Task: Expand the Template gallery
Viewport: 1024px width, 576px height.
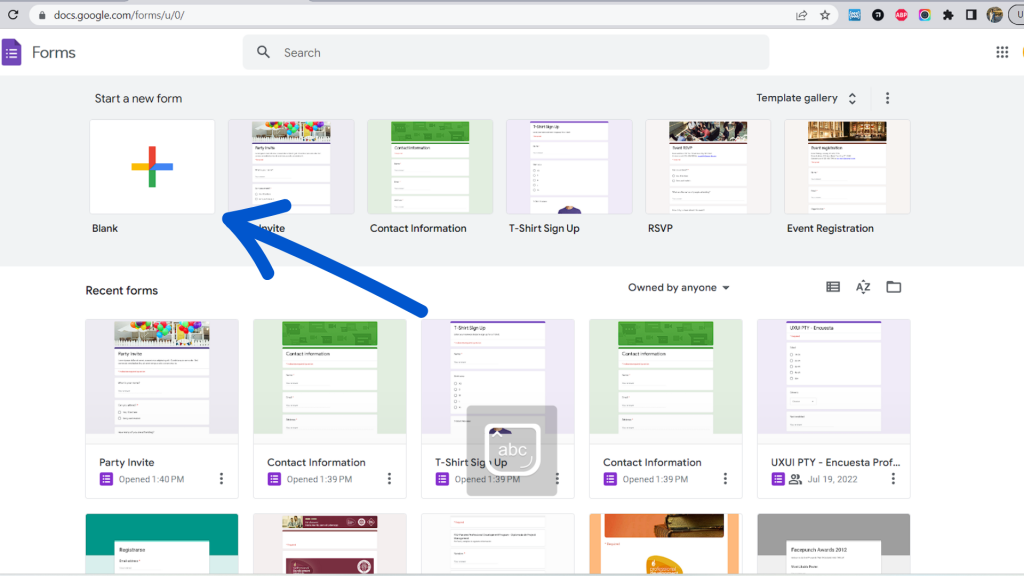Action: (x=851, y=98)
